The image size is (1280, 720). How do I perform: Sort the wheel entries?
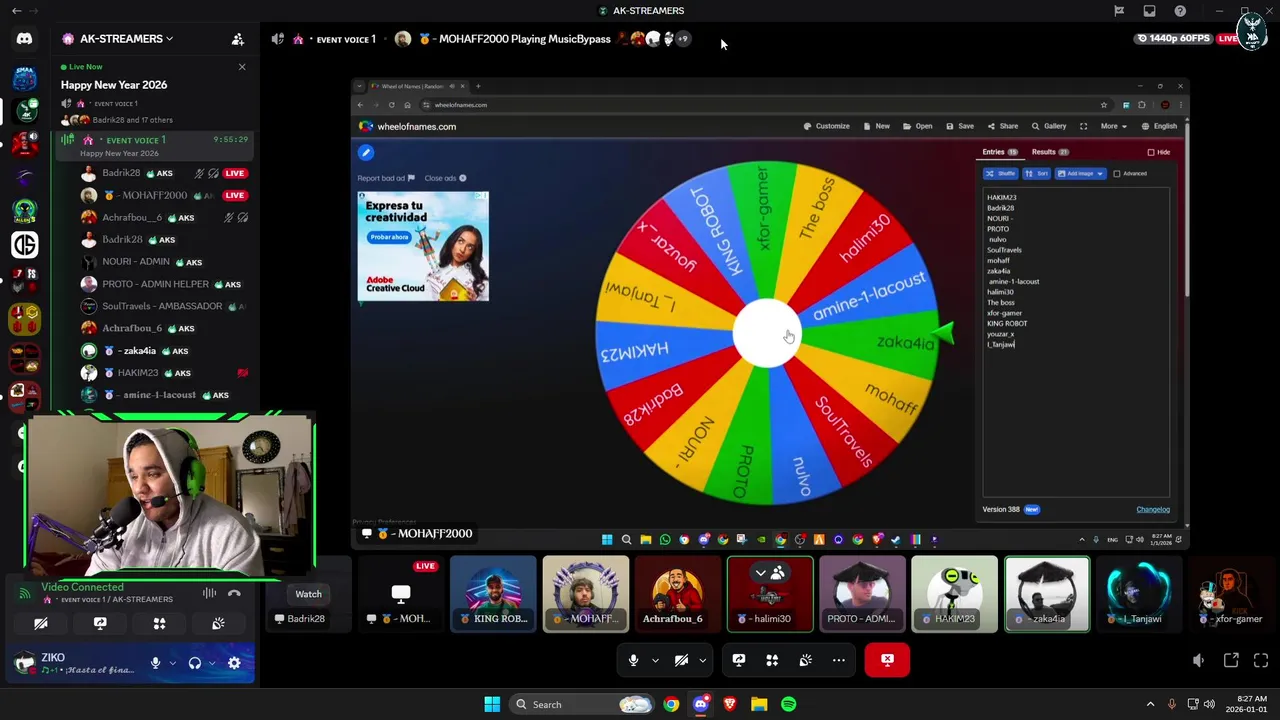[1036, 173]
